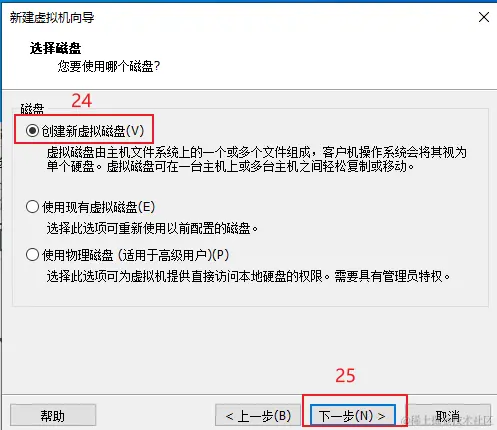
Task: Pick the 使用物理磁盘 (适用于高级用户)(P) radio circle
Action: (x=32, y=255)
